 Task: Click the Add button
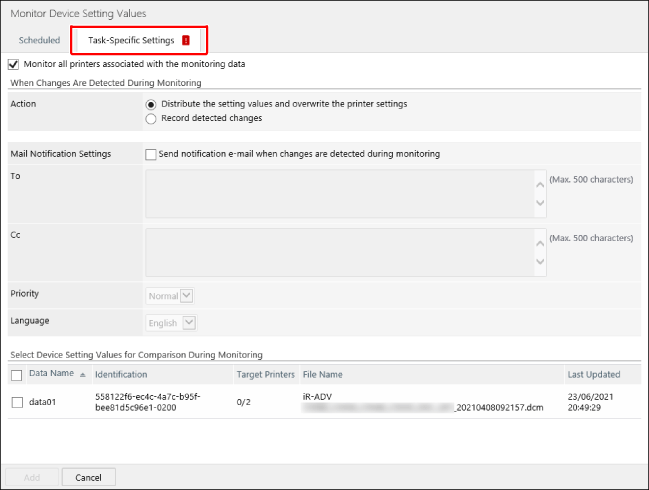coord(31,477)
